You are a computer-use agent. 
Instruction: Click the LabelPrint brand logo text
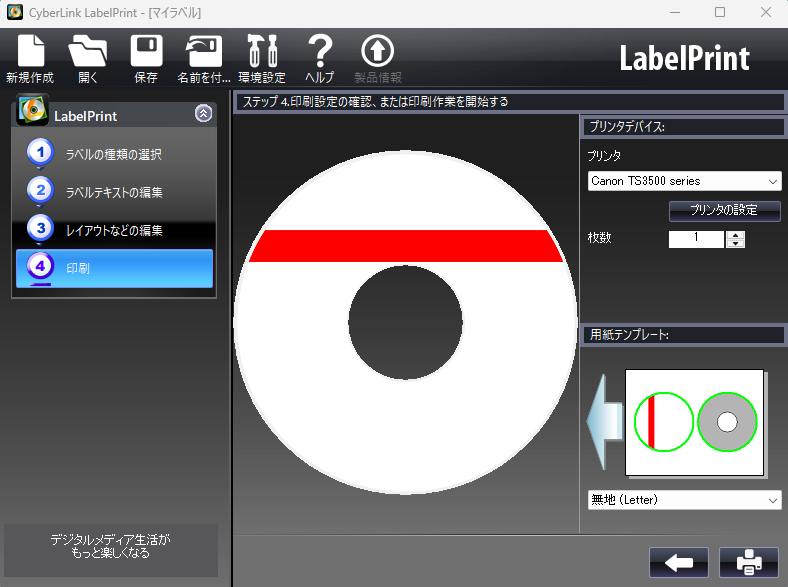pos(684,58)
